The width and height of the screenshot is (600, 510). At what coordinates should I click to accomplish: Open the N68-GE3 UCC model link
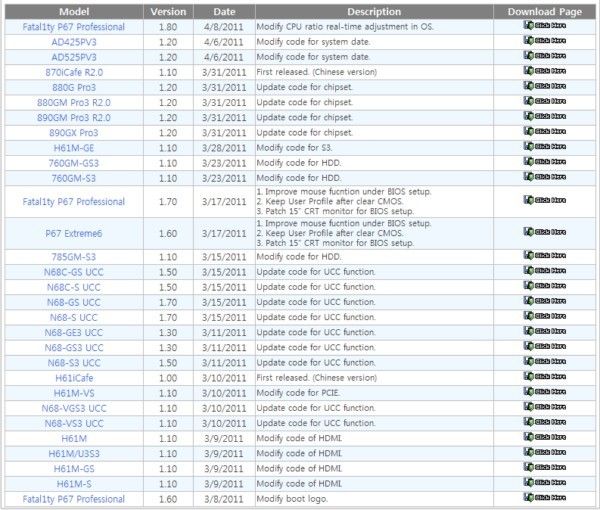tap(74, 332)
